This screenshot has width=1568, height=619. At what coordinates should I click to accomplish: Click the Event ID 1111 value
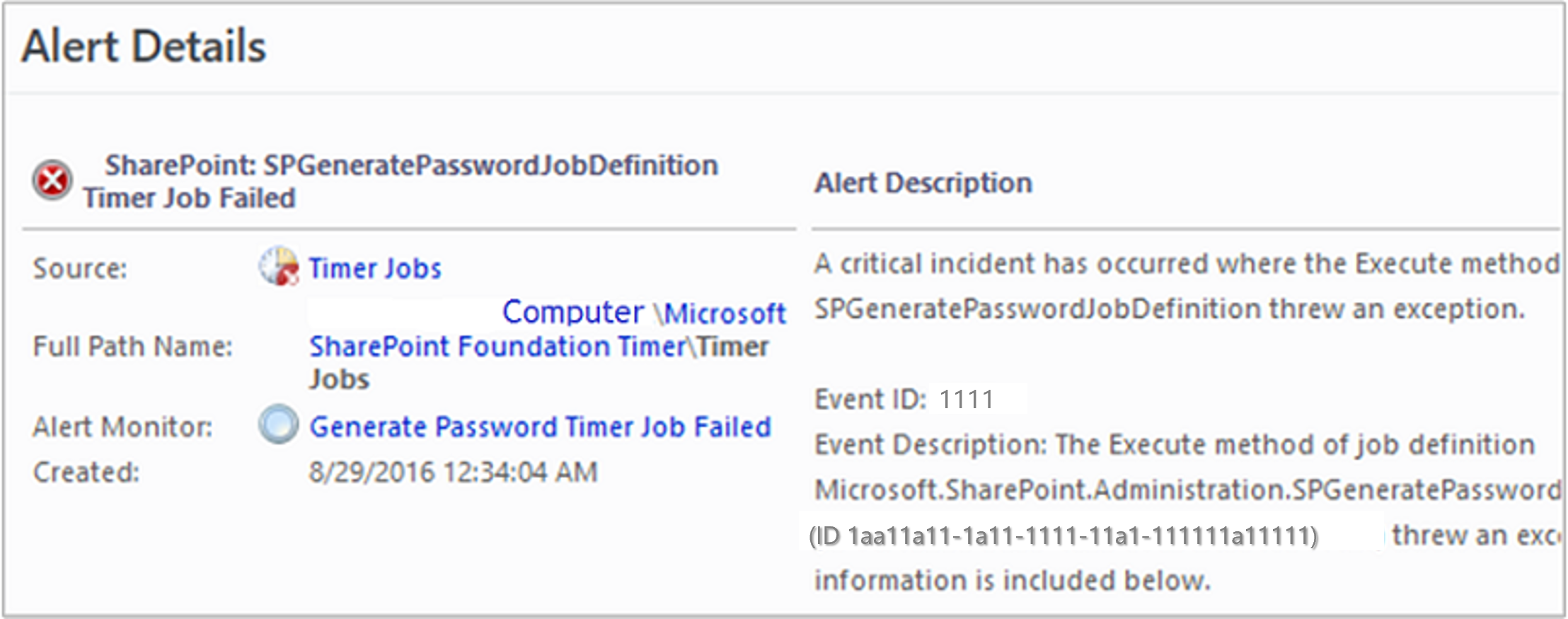[x=967, y=400]
